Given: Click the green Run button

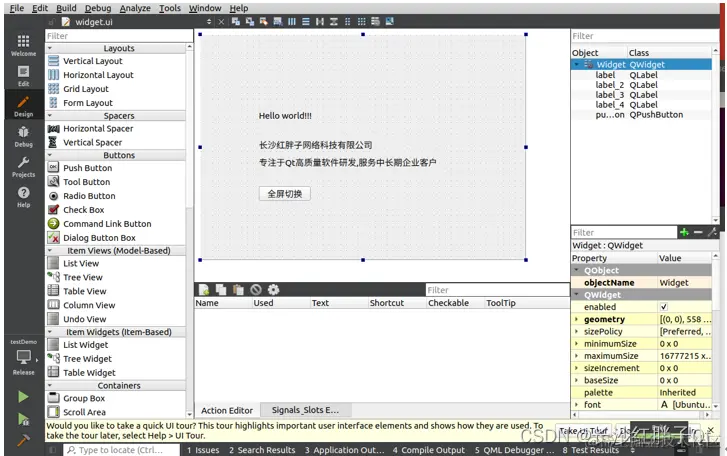Looking at the screenshot, I should (x=23, y=397).
